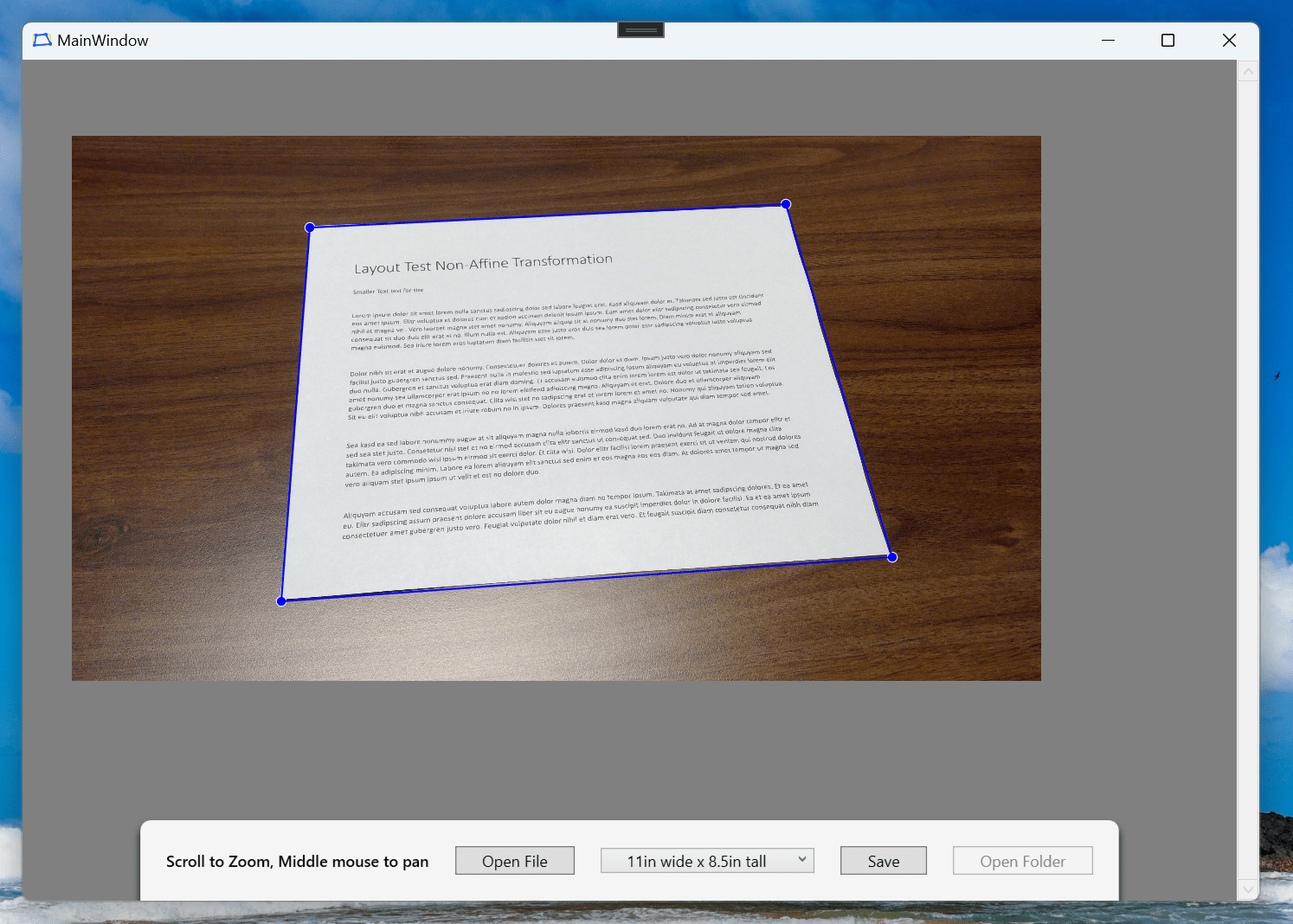This screenshot has height=924, width=1293.
Task: Click the Open Folder button
Action: 1022,861
